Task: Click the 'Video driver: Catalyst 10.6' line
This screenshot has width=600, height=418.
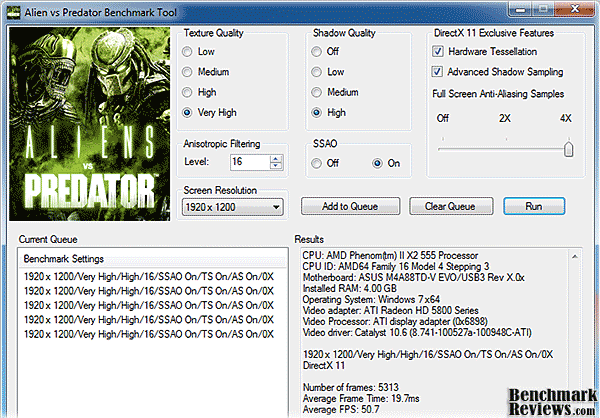Action: [x=417, y=332]
